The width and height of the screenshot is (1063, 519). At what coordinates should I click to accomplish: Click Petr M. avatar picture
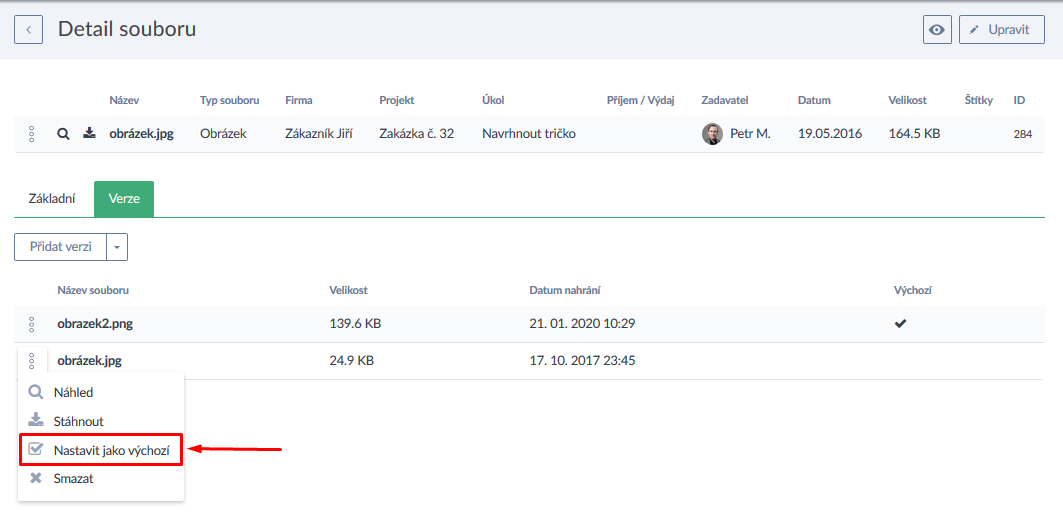click(x=712, y=134)
